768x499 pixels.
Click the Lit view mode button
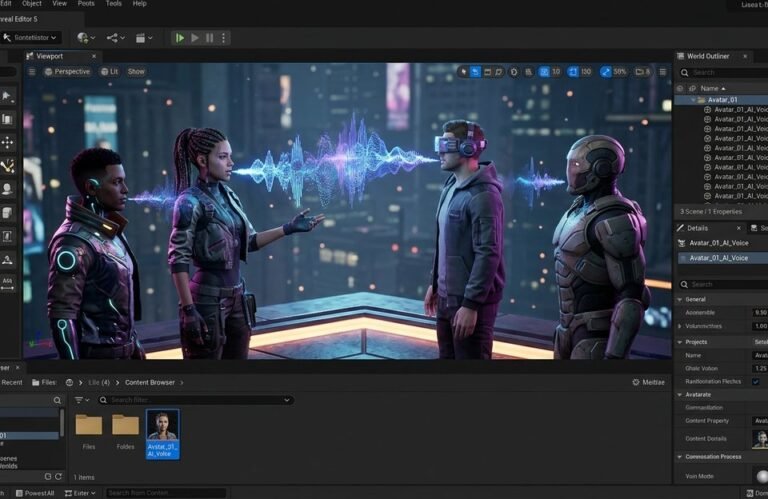[110, 71]
